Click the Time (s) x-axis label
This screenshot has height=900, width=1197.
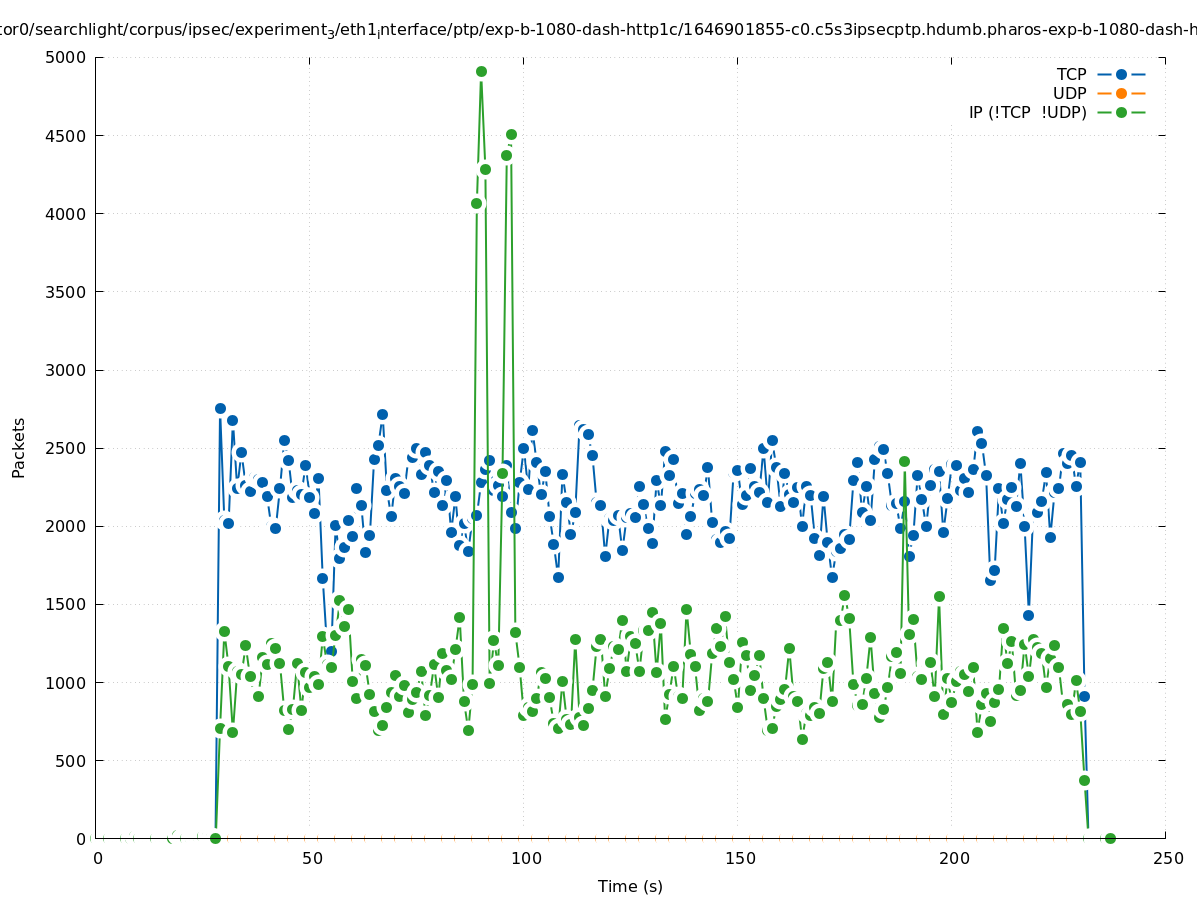[x=630, y=886]
